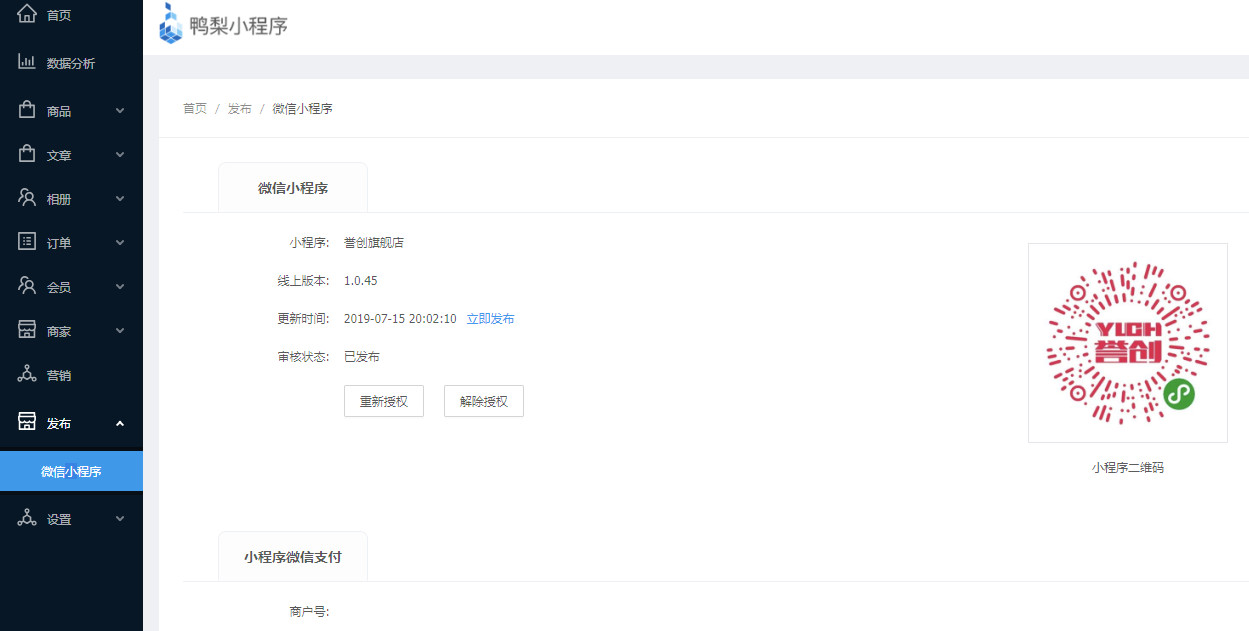Click the network icon next to 营销
The image size is (1249, 631).
pyautogui.click(x=27, y=374)
